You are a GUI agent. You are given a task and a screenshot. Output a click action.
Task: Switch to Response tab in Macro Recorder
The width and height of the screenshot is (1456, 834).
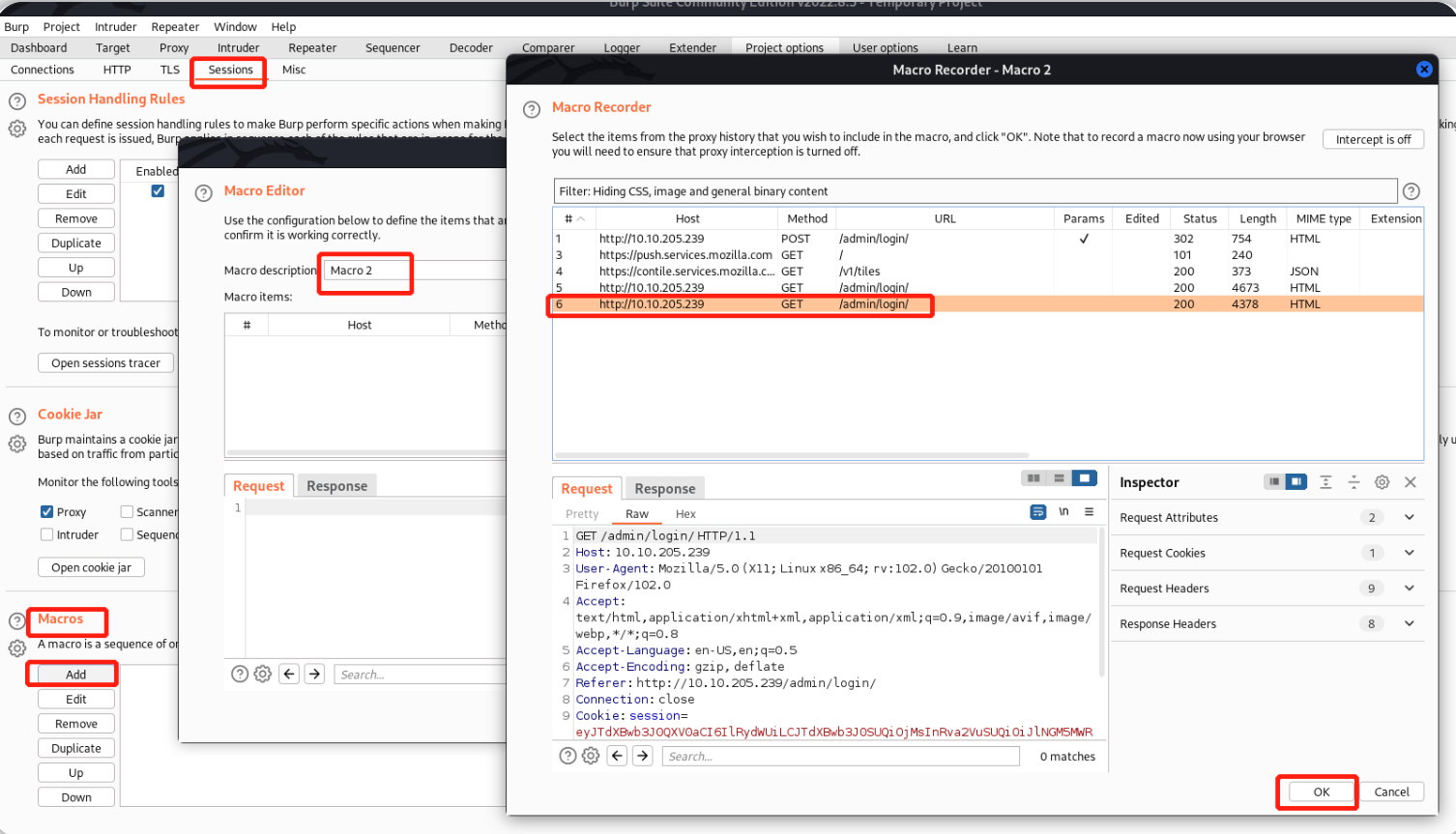pyautogui.click(x=664, y=488)
